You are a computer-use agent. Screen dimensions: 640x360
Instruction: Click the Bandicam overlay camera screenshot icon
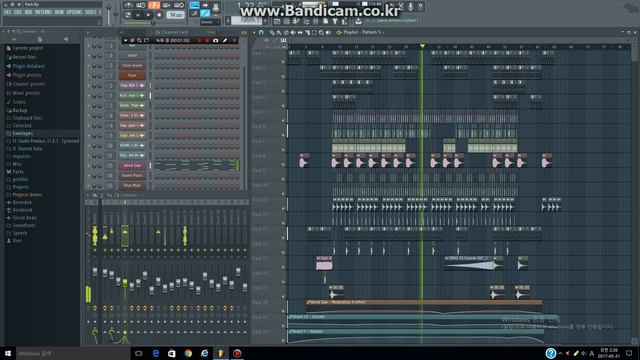(x=216, y=40)
